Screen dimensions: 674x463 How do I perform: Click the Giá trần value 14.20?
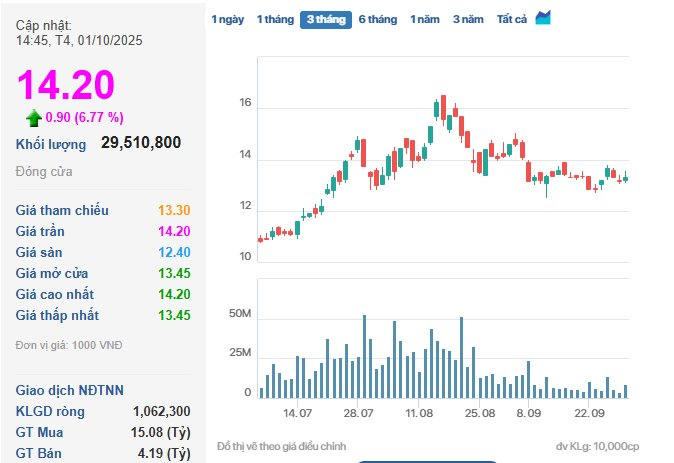(174, 231)
